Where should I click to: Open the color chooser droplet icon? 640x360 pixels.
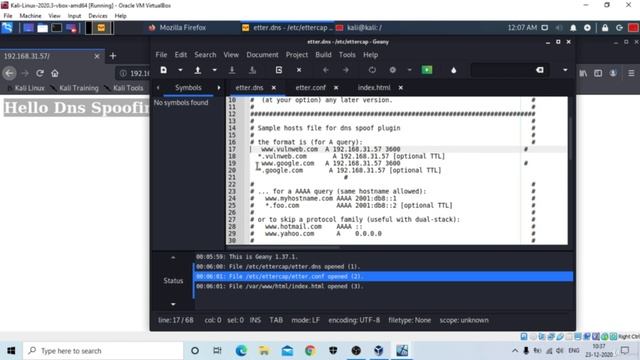click(x=453, y=70)
